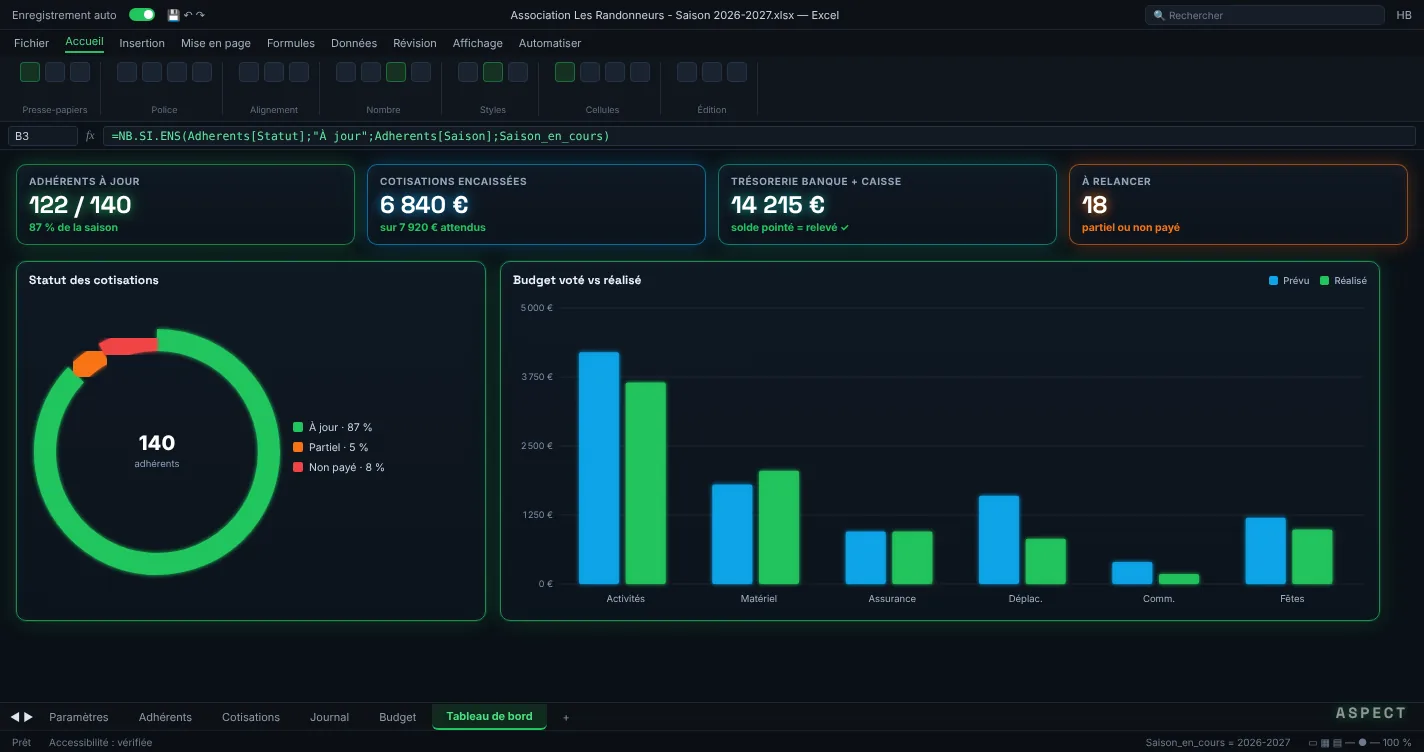Zoom out using the minus icon

tap(1349, 743)
